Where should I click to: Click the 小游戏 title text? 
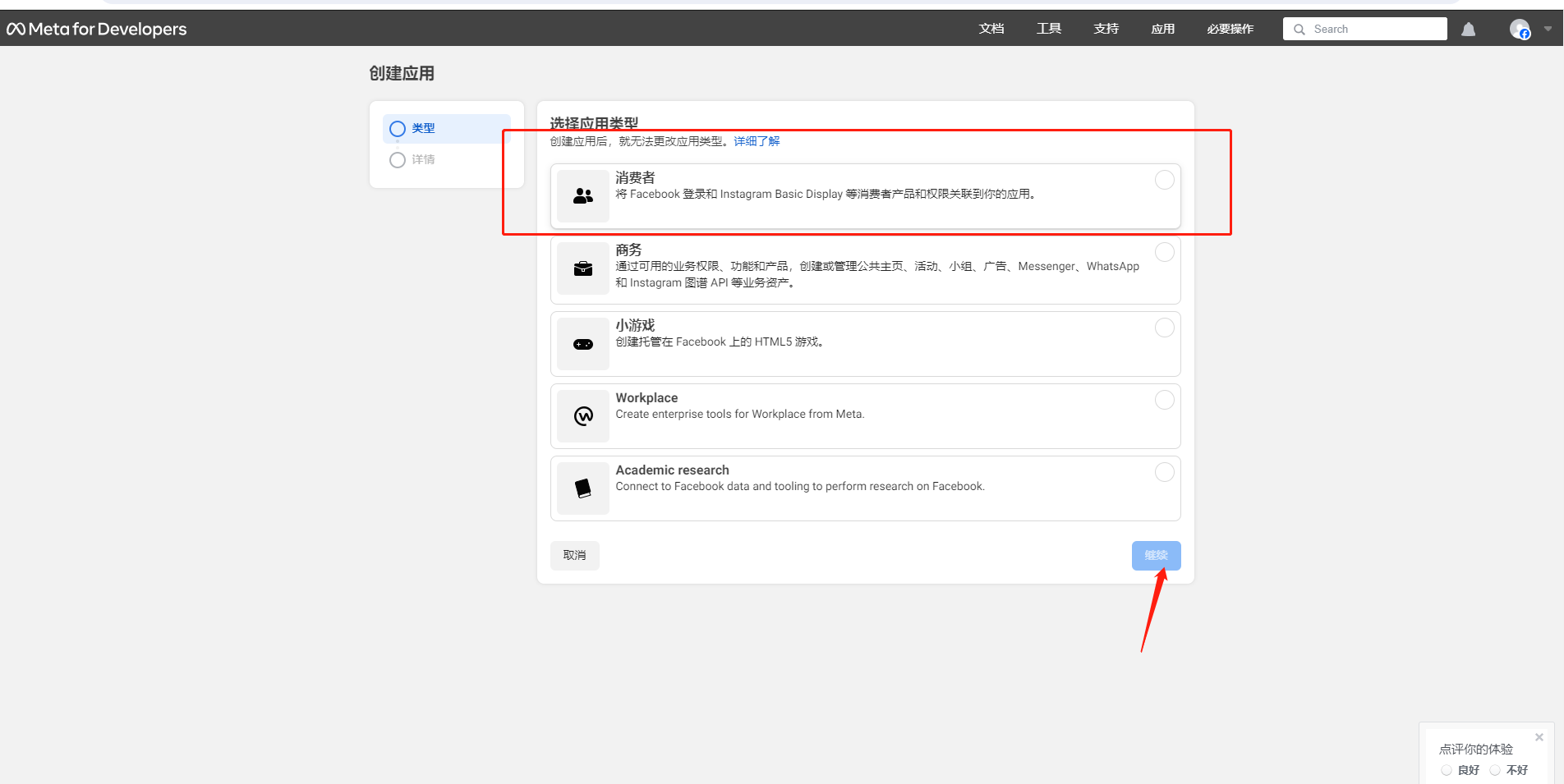point(636,325)
